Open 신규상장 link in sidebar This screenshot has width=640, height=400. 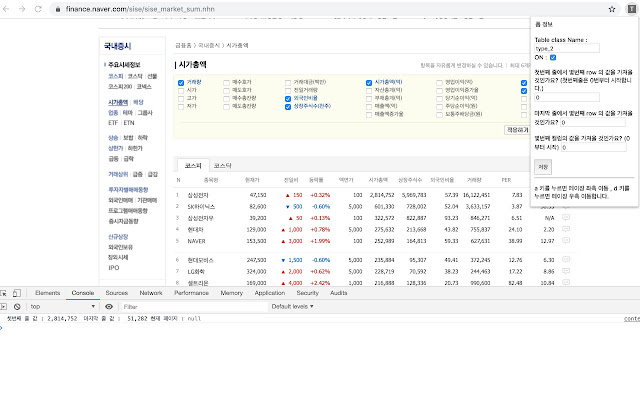point(118,237)
